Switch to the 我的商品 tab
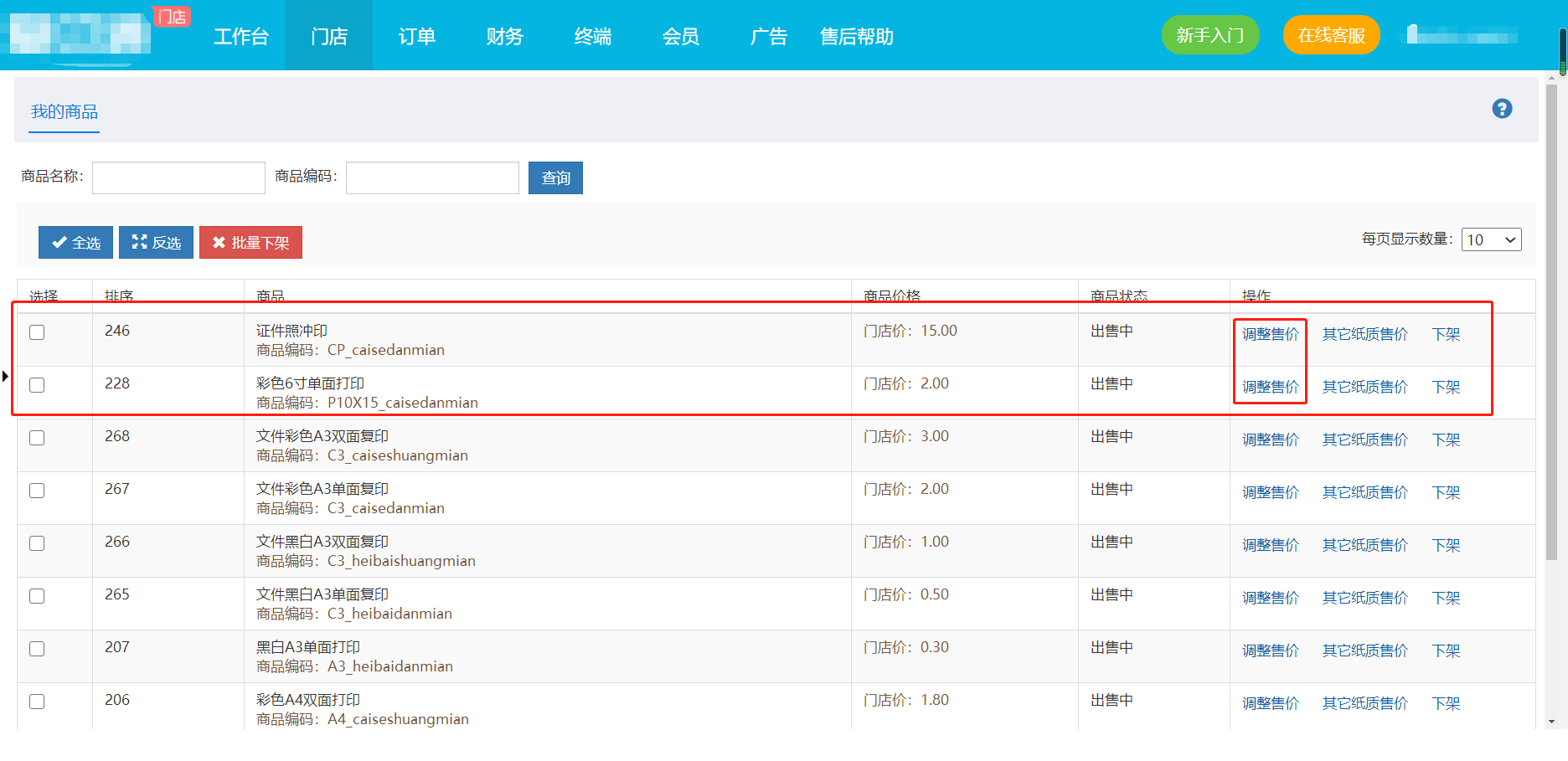 click(x=64, y=112)
